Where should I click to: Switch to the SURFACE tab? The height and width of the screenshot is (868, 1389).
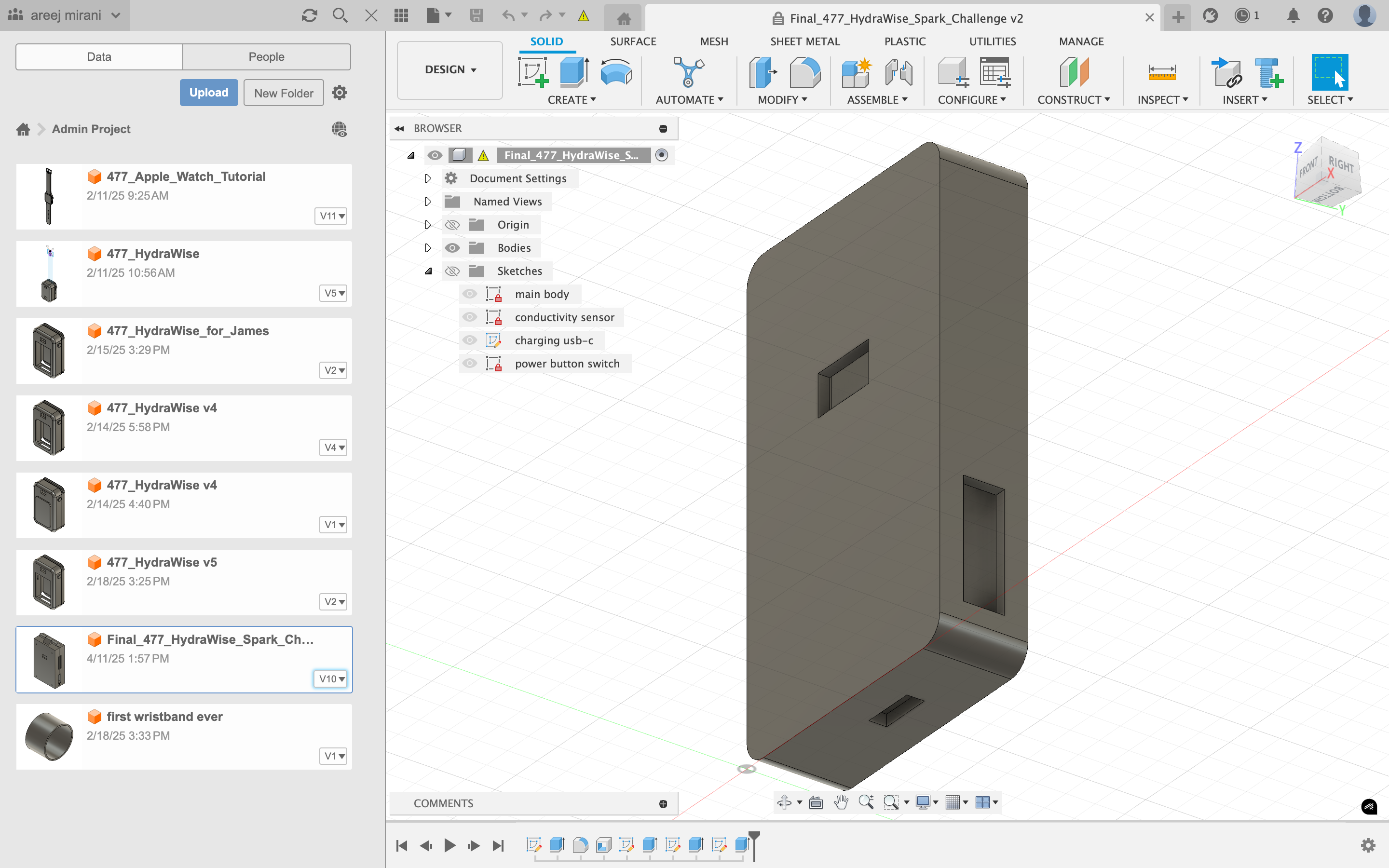tap(632, 41)
